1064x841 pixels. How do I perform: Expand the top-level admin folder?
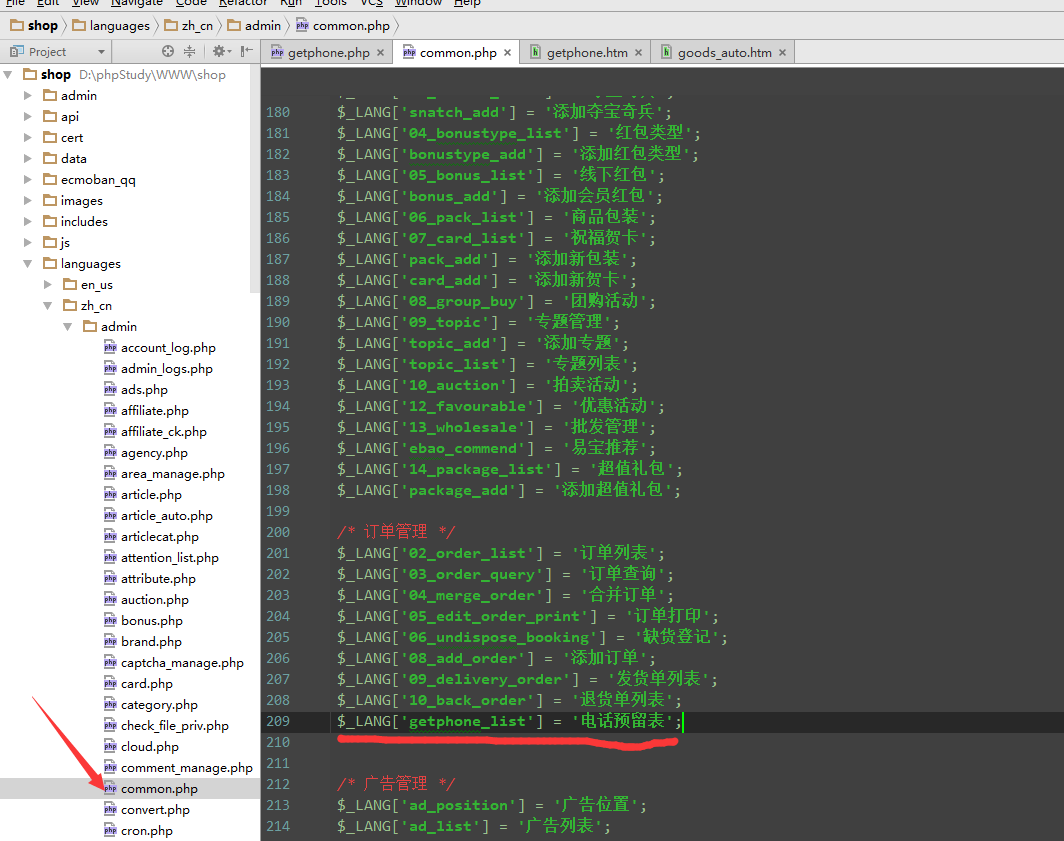(x=28, y=96)
